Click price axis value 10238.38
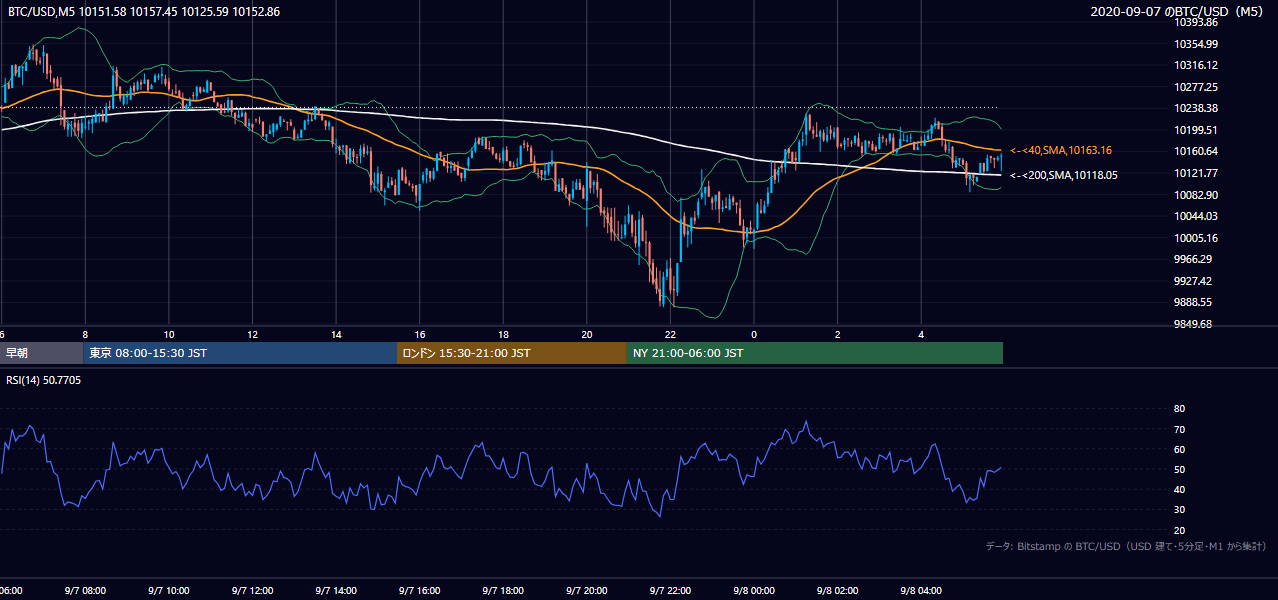This screenshot has width=1278, height=600. (1196, 108)
